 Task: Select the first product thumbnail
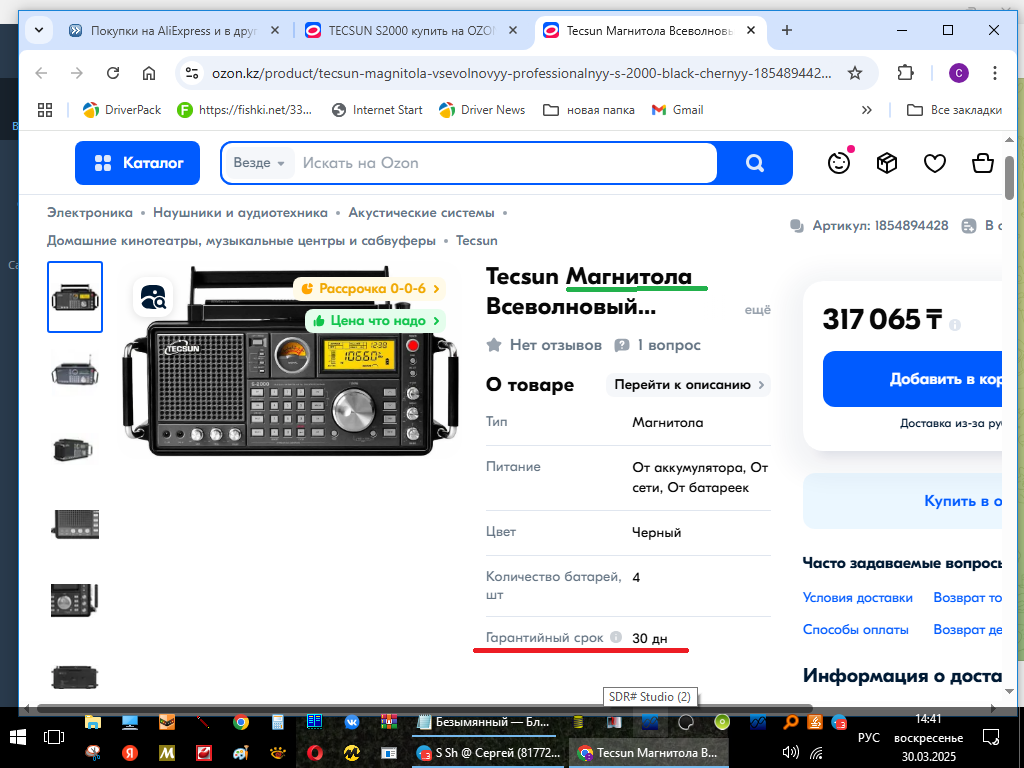click(75, 297)
